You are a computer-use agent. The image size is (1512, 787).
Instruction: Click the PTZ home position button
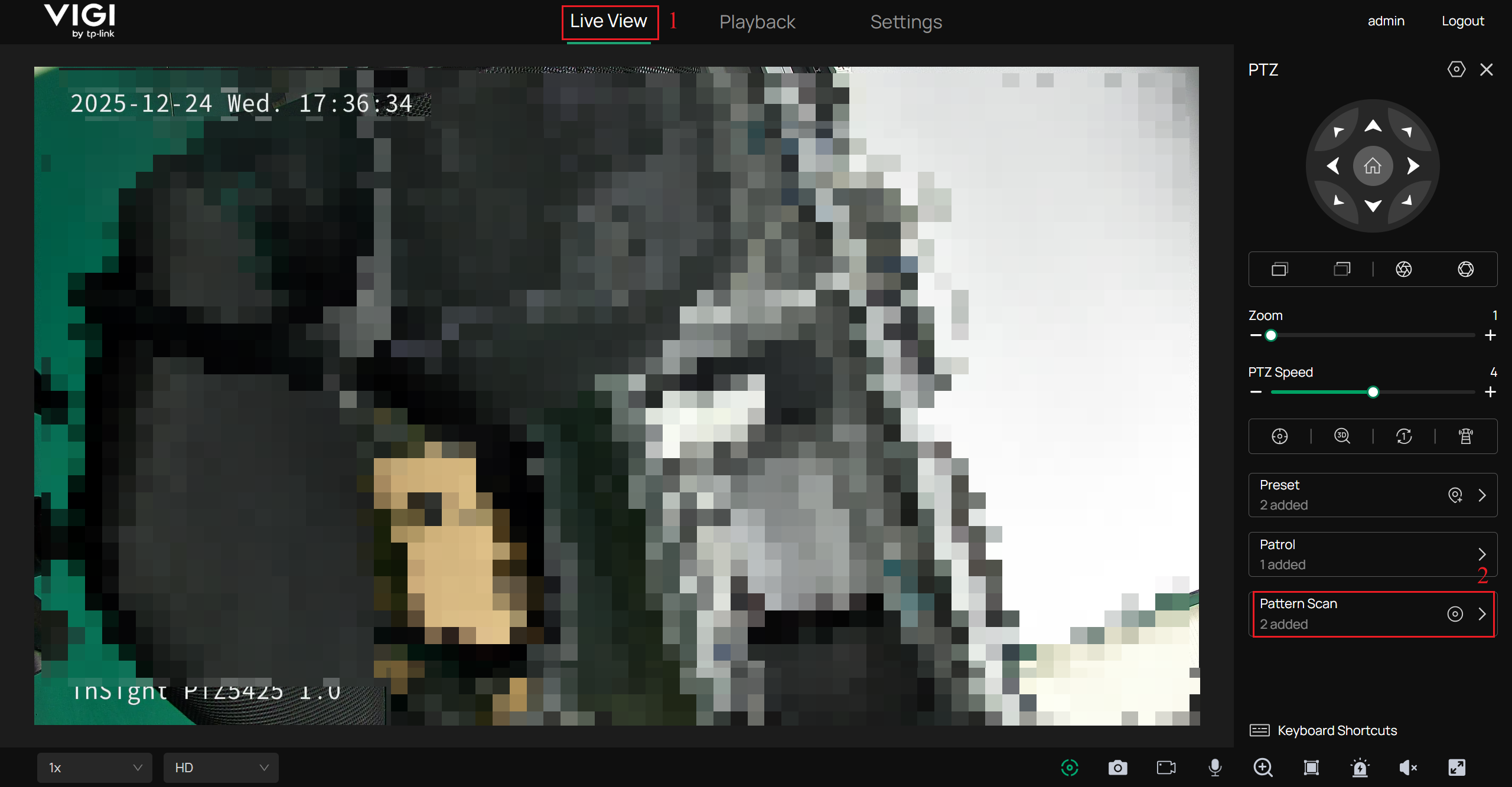(1373, 166)
